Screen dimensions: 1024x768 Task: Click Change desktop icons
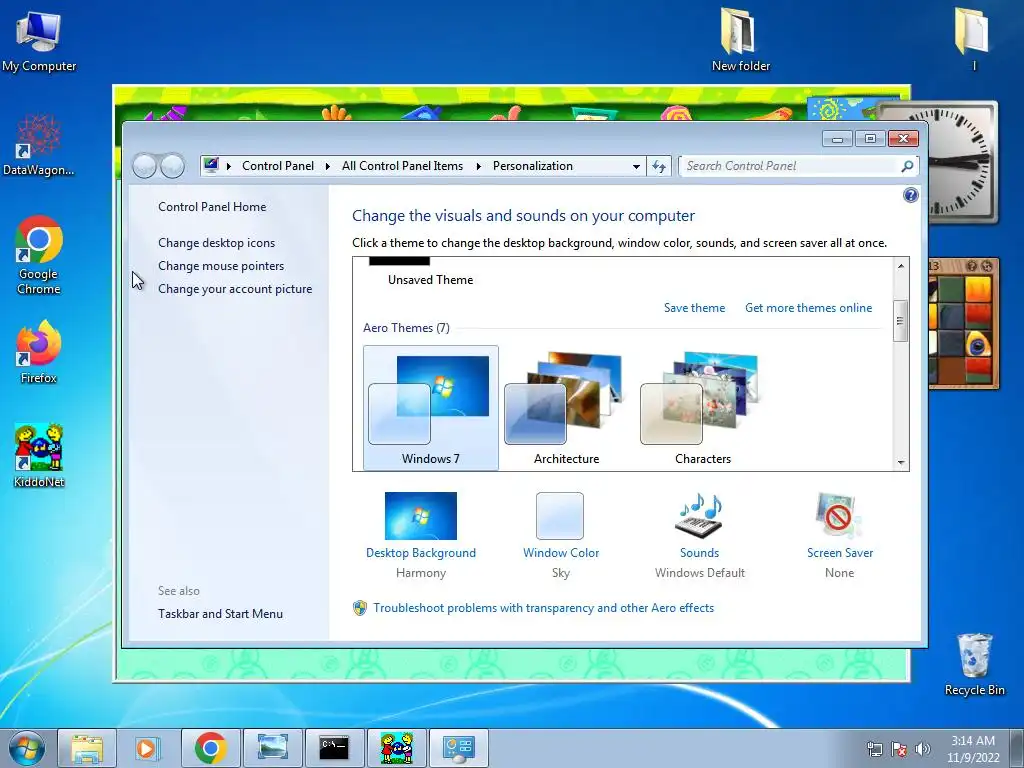click(x=216, y=243)
